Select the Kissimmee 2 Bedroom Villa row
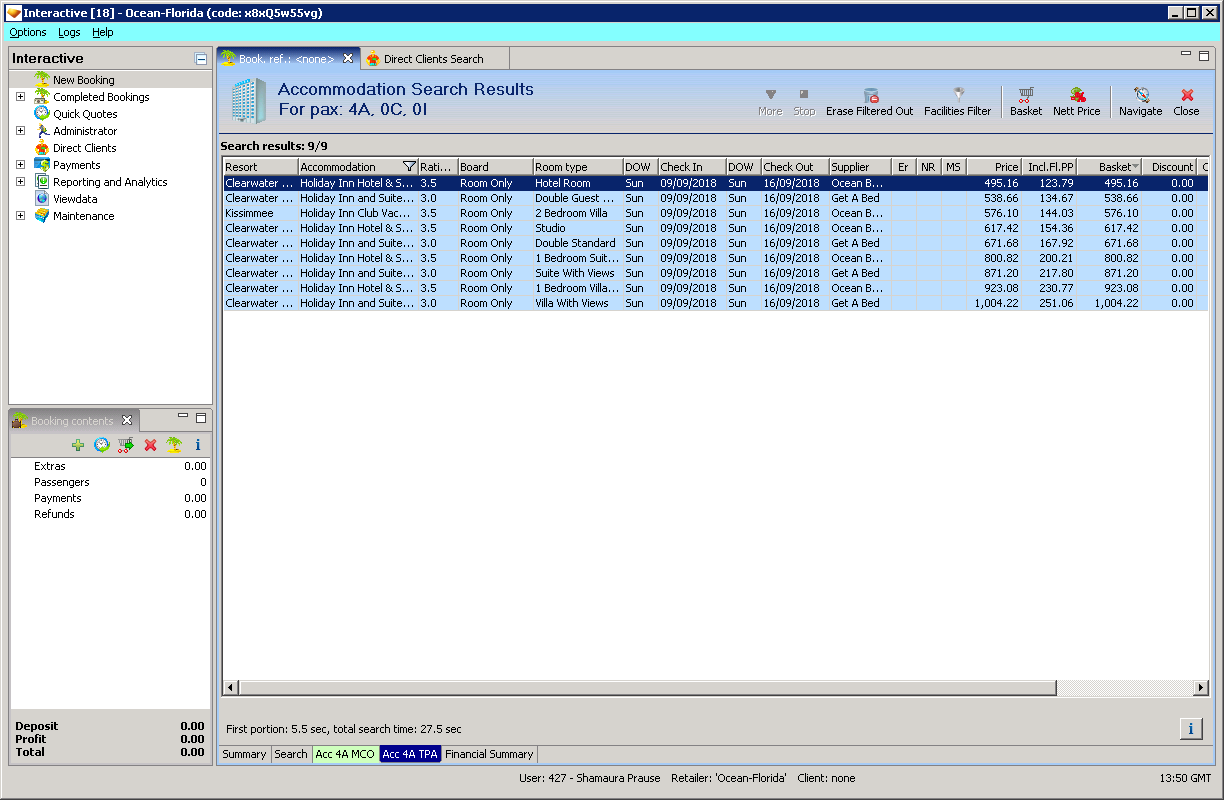This screenshot has width=1224, height=800. point(575,213)
